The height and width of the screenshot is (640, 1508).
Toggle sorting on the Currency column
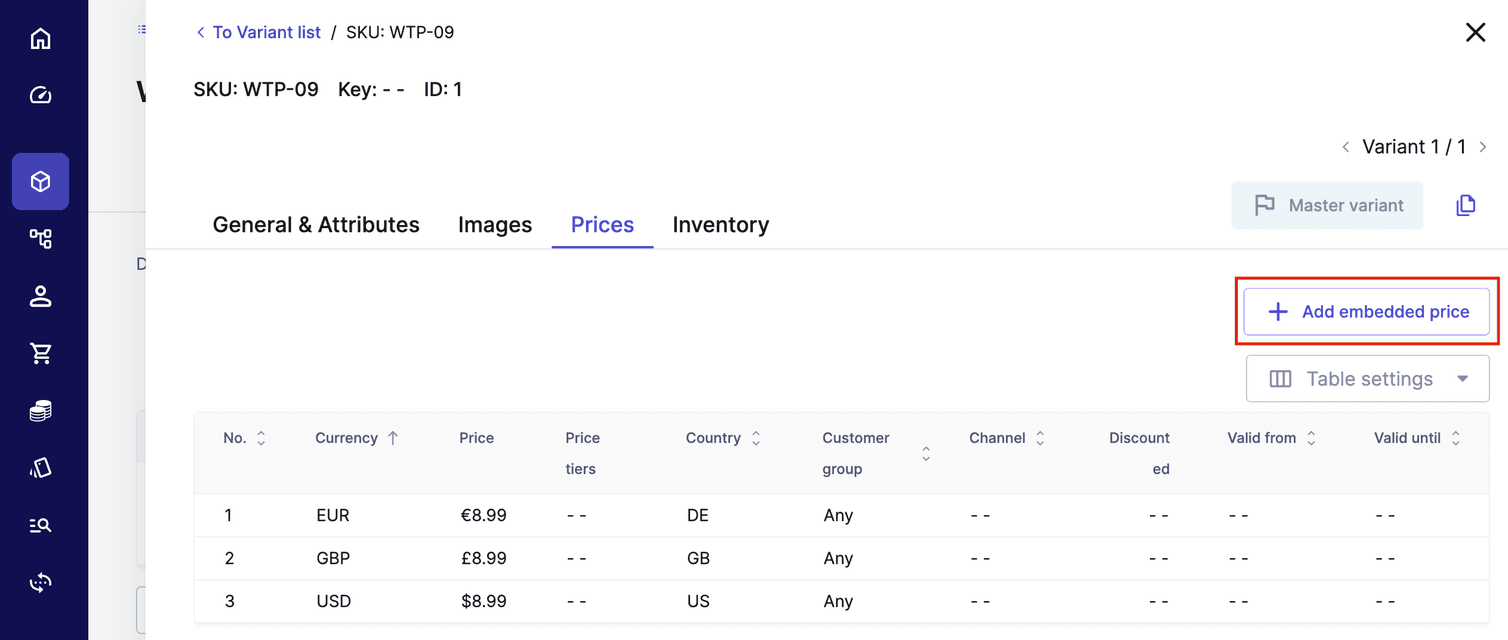(x=391, y=437)
